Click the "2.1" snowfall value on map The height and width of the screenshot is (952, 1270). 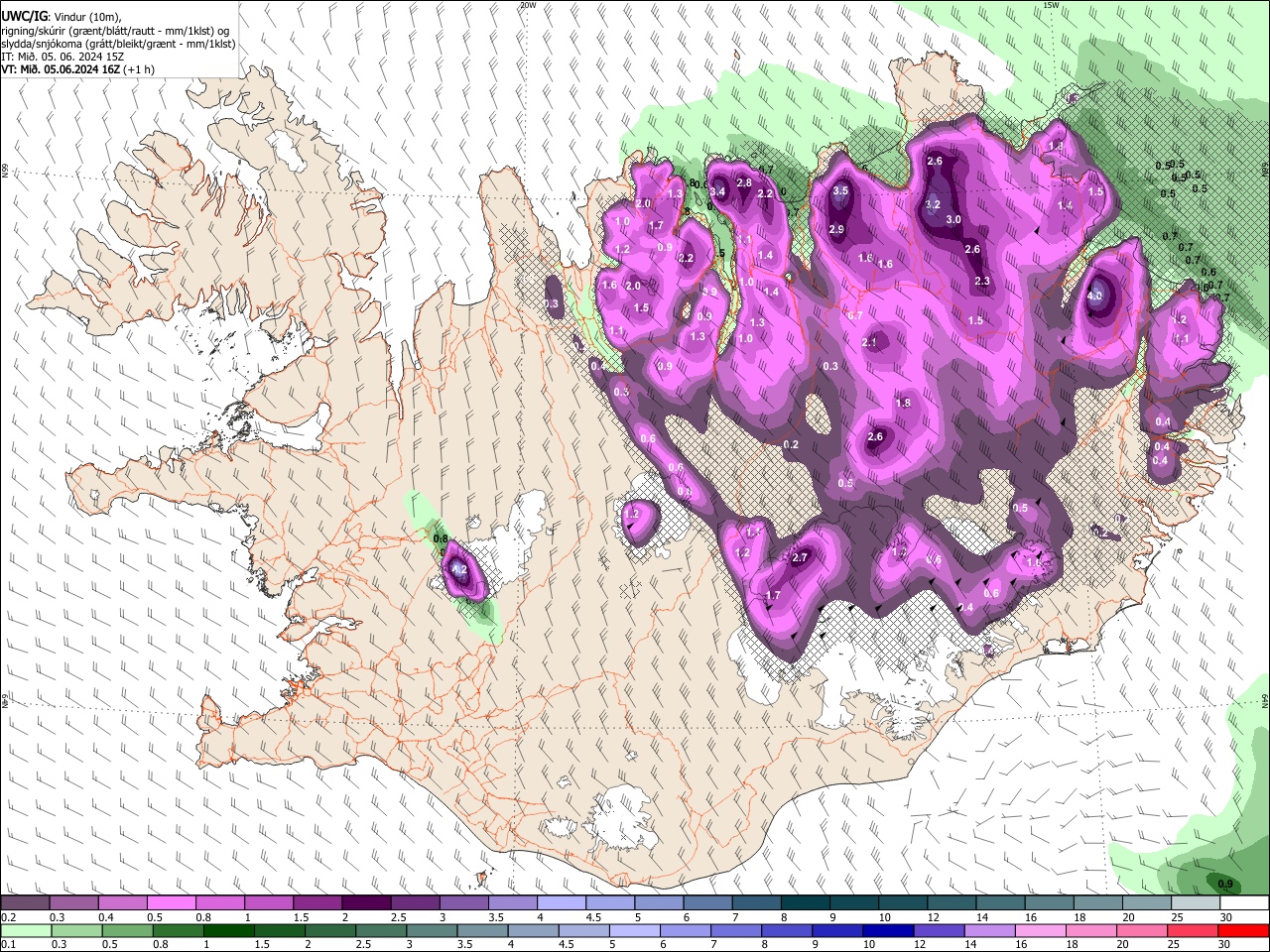(x=870, y=342)
